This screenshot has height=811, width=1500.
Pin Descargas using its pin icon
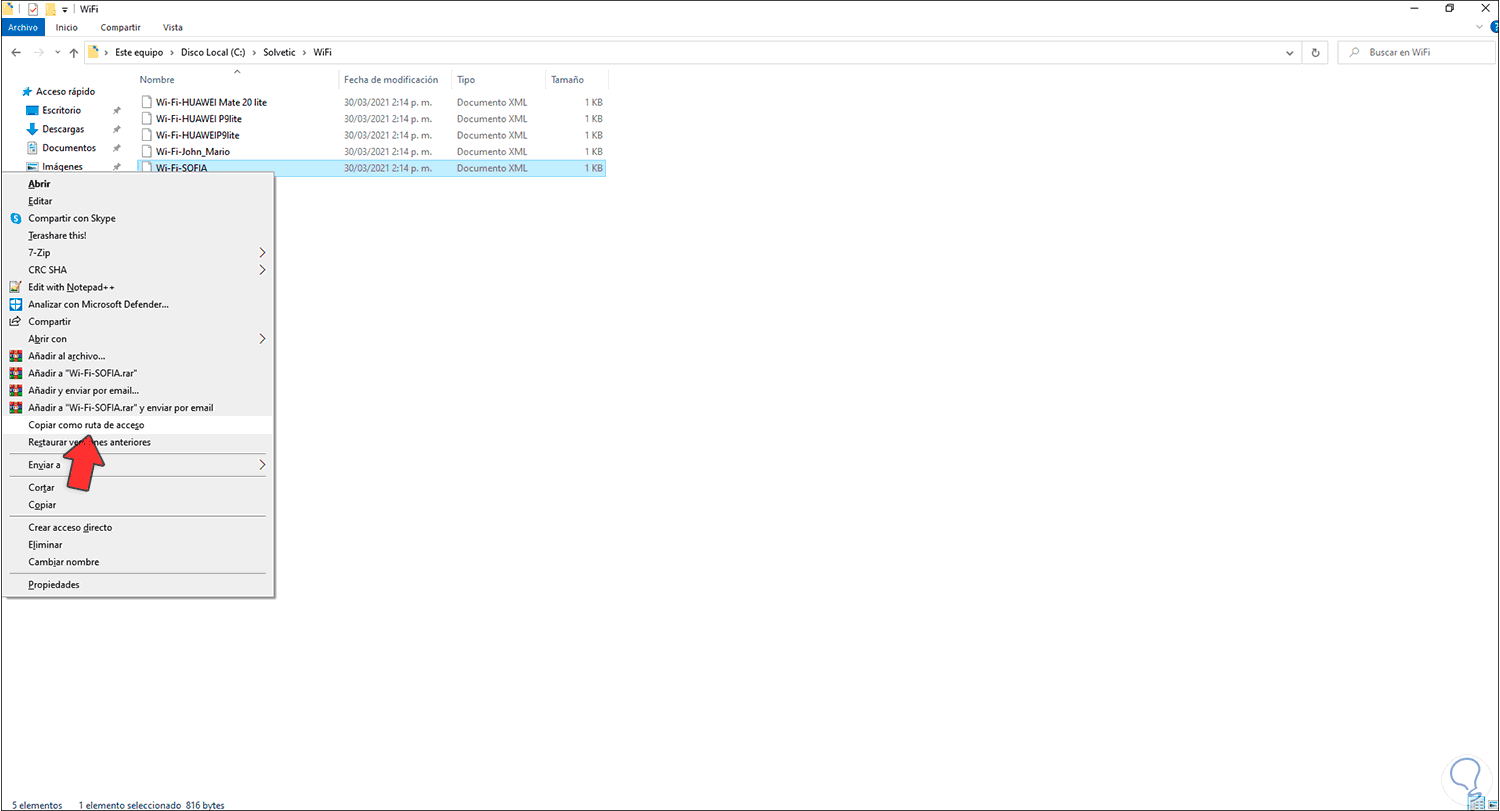click(x=117, y=128)
